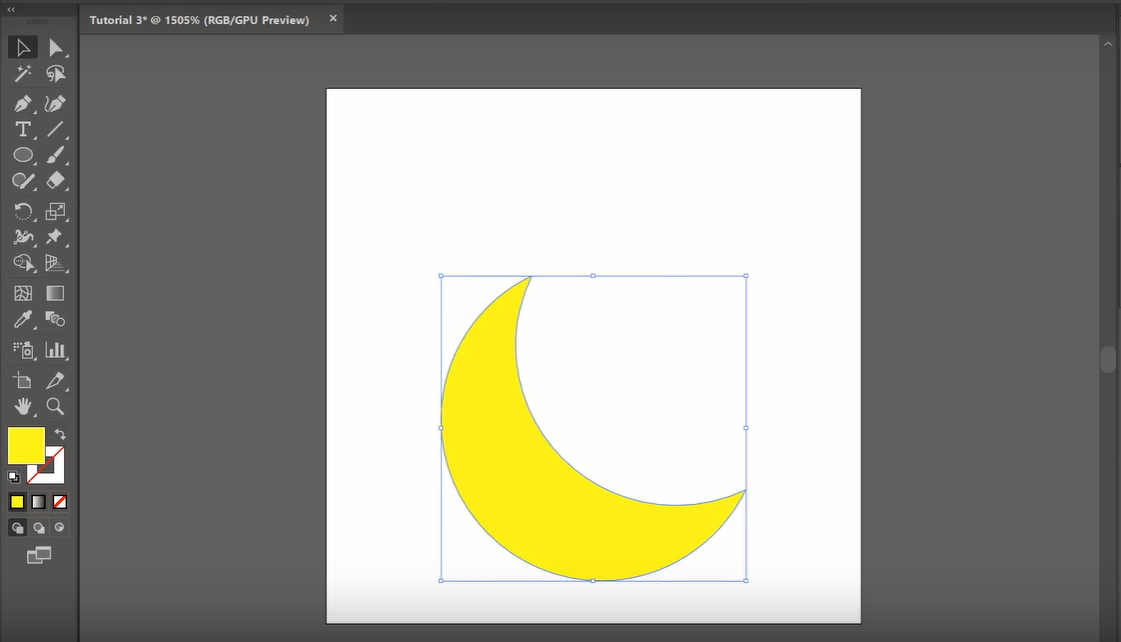Image resolution: width=1121 pixels, height=642 pixels.
Task: Reset to default fill and stroke
Action: 13,477
